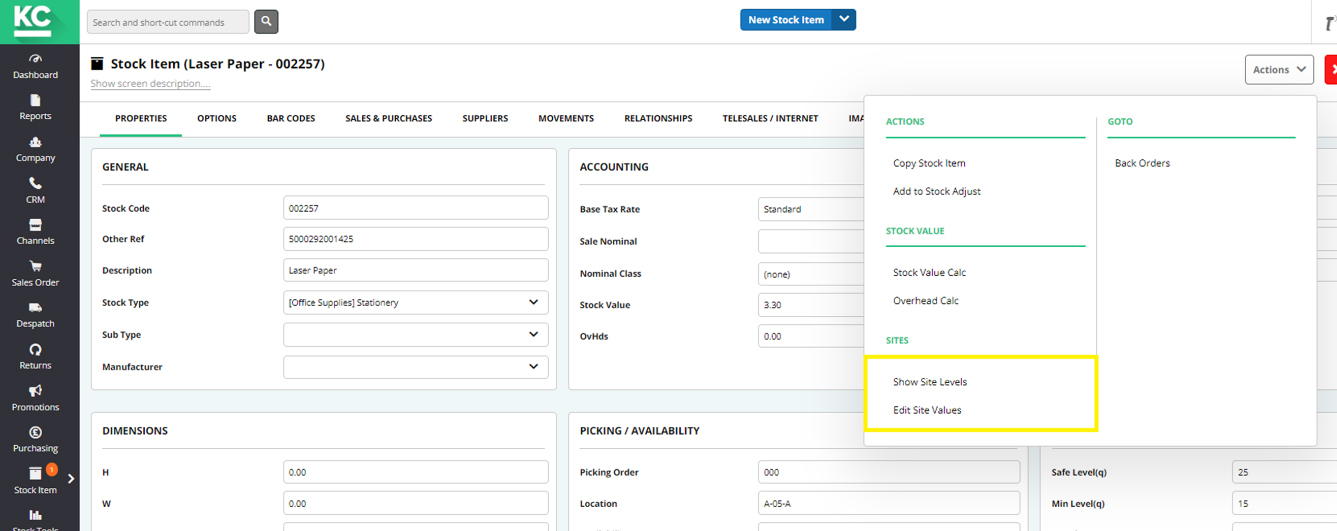Select Edit Site Values
The height and width of the screenshot is (531, 1337).
click(927, 410)
